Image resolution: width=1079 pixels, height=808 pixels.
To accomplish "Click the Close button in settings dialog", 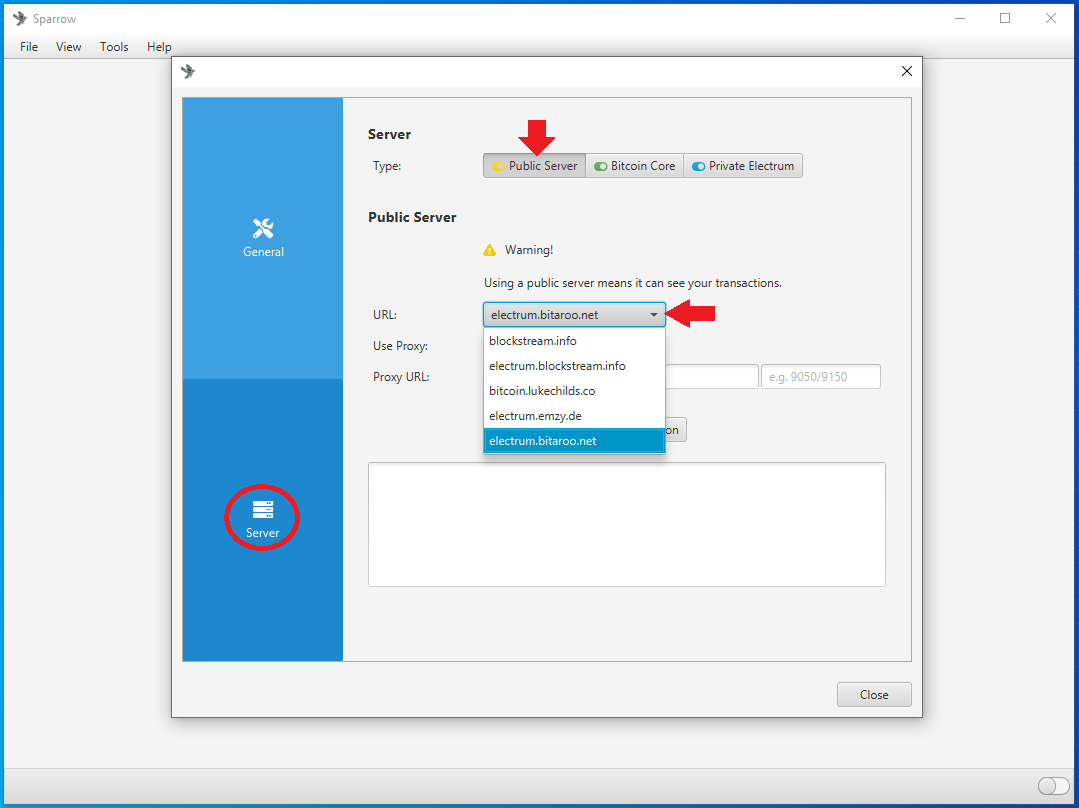I will pyautogui.click(x=874, y=694).
